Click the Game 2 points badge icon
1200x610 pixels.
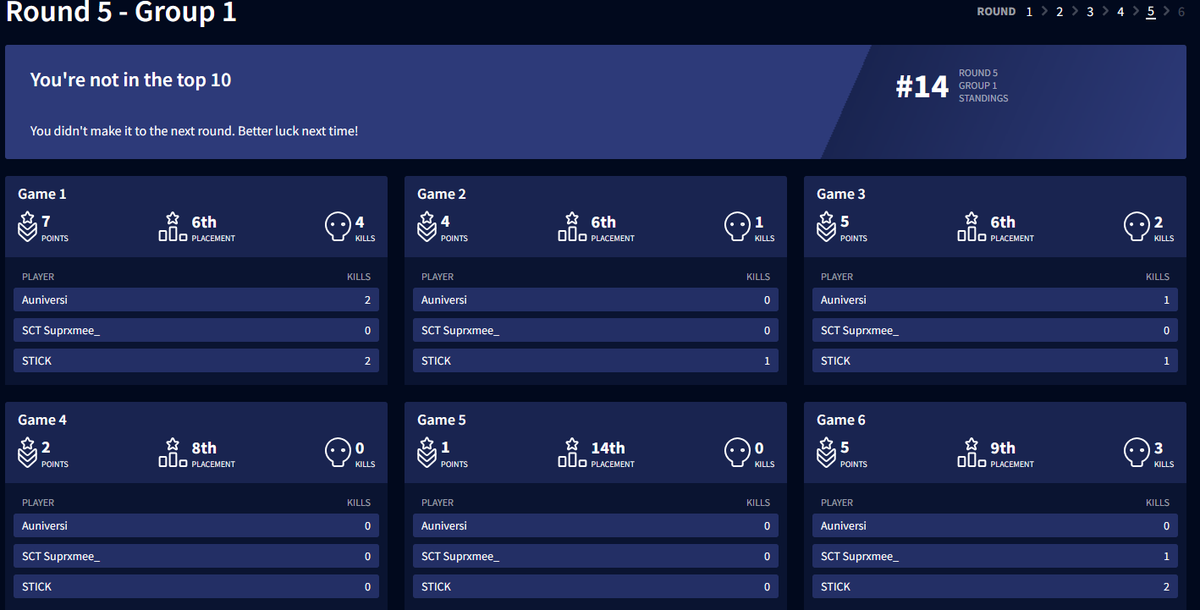click(x=427, y=228)
